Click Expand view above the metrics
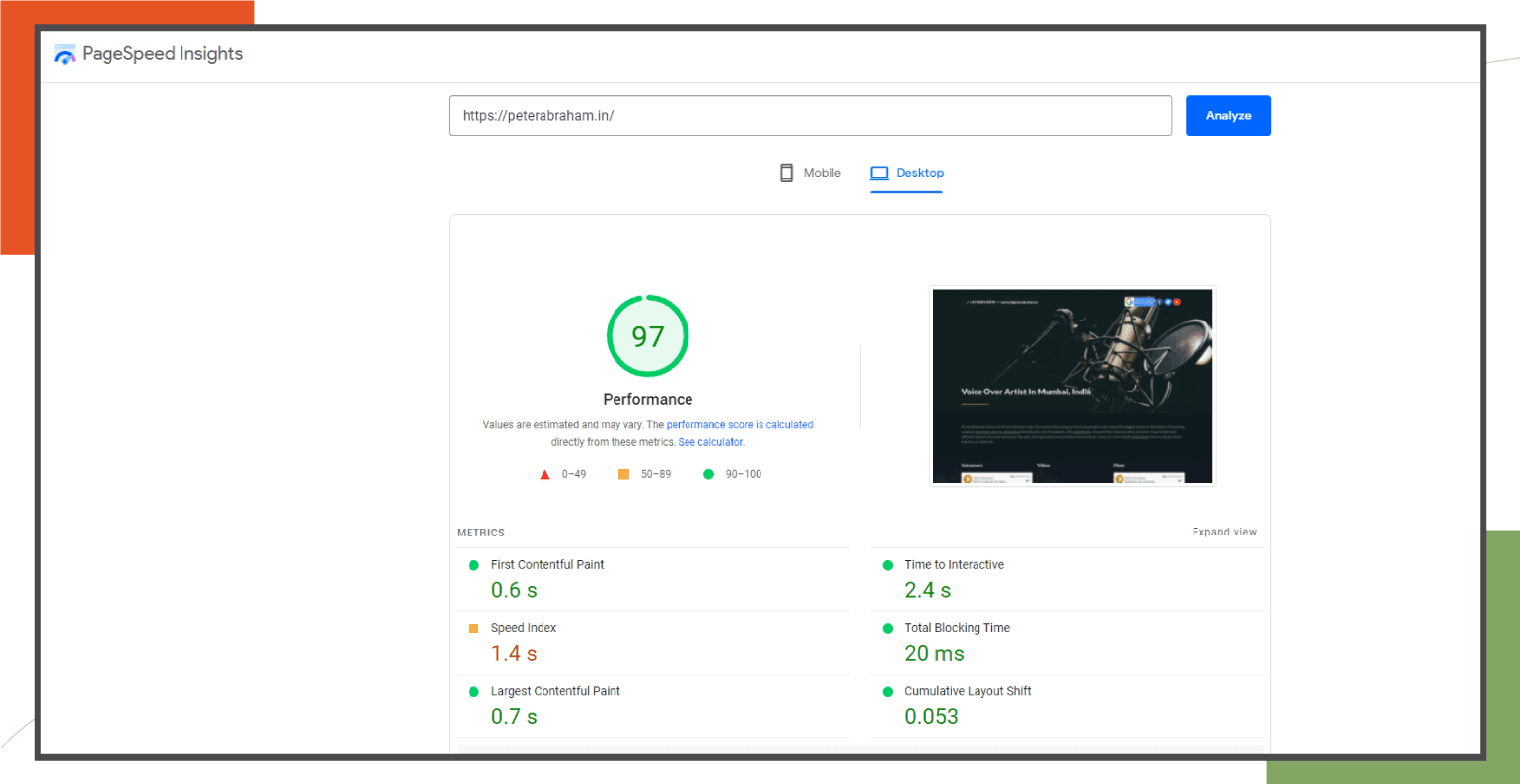Viewport: 1520px width, 784px height. tap(1224, 532)
